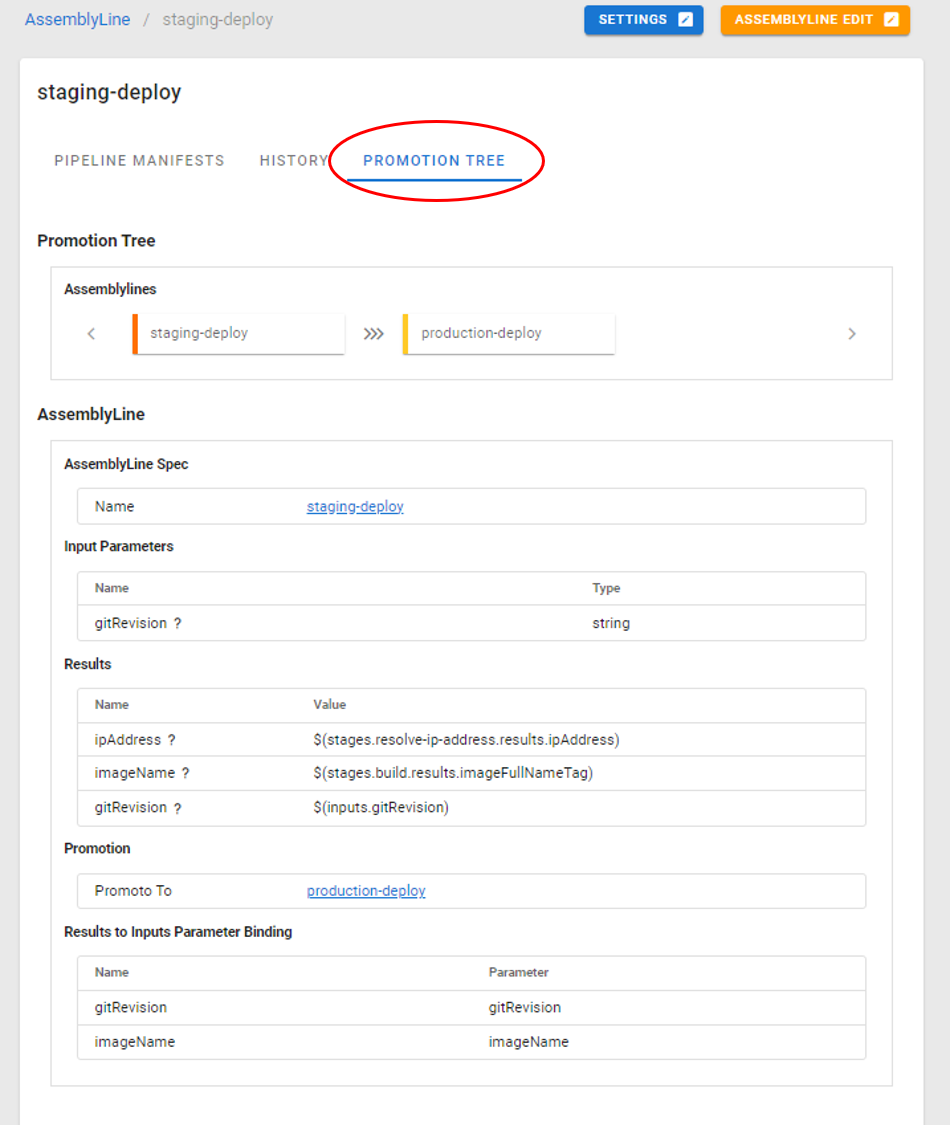Image resolution: width=950 pixels, height=1125 pixels.
Task: Click the edit icon on Settings button
Action: pyautogui.click(x=685, y=20)
